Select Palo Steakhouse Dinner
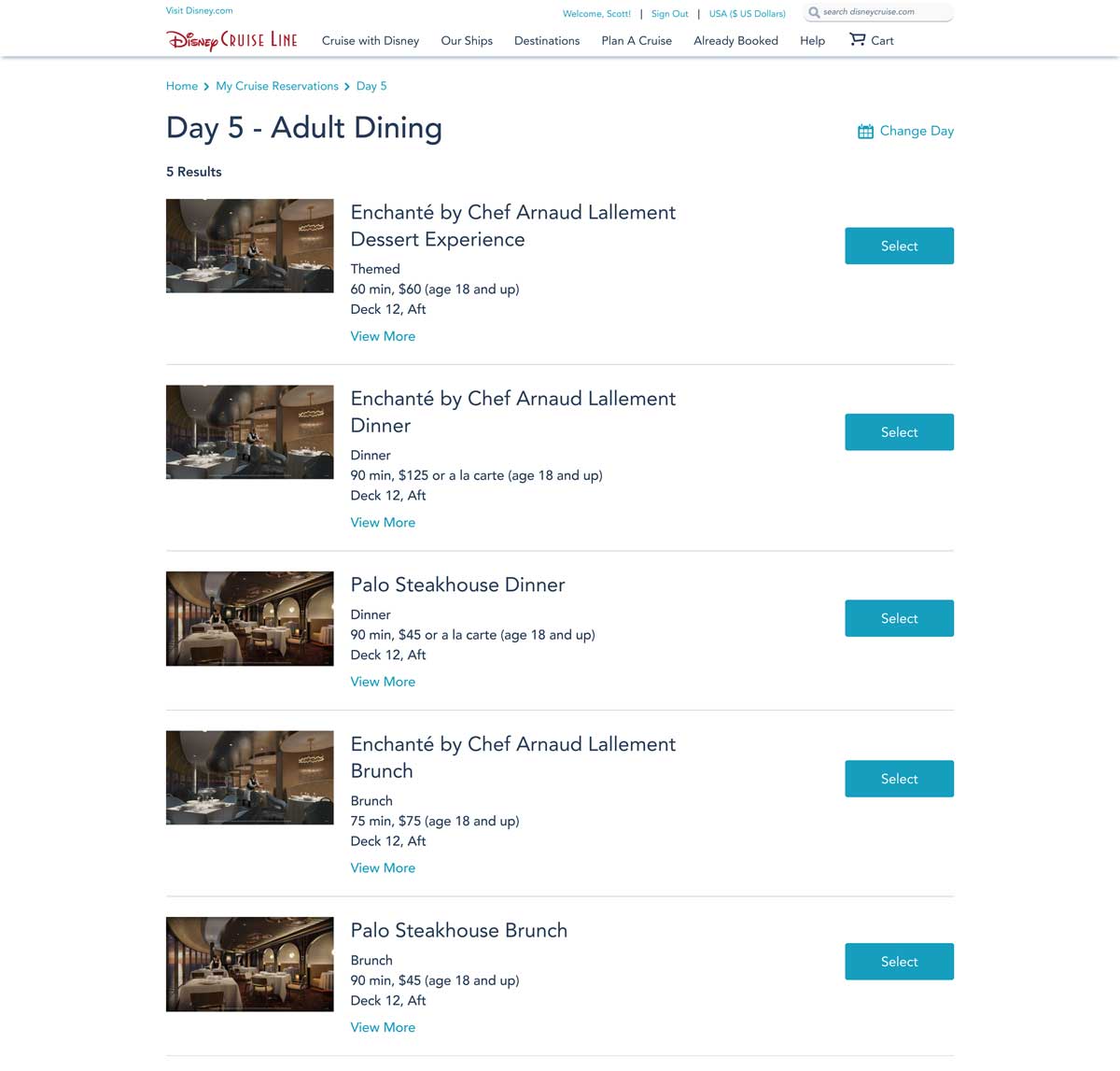This screenshot has height=1071, width=1120. (x=899, y=618)
